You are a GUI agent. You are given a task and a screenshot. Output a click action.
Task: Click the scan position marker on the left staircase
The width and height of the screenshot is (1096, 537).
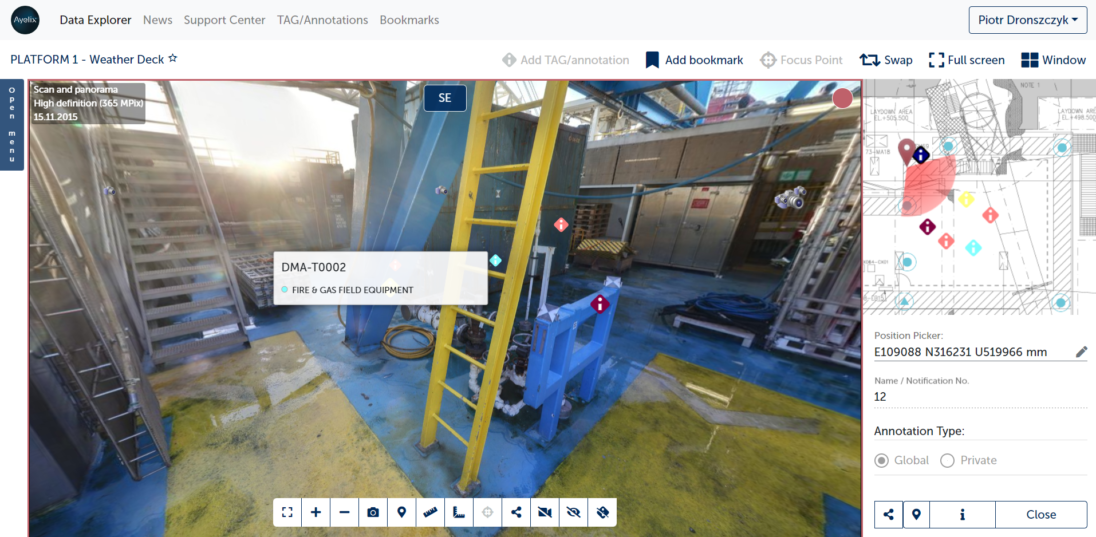[x=108, y=190]
